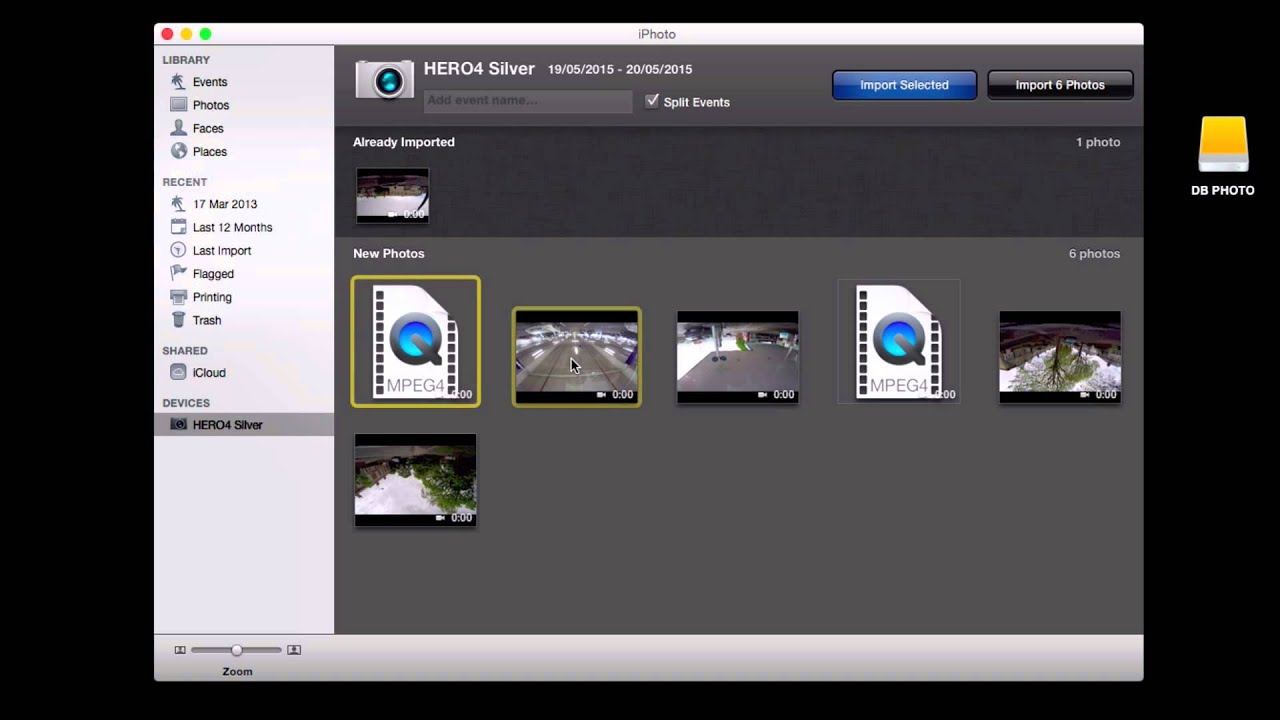Select Photos label in the sidebar
The width and height of the screenshot is (1280, 720).
pyautogui.click(x=211, y=105)
